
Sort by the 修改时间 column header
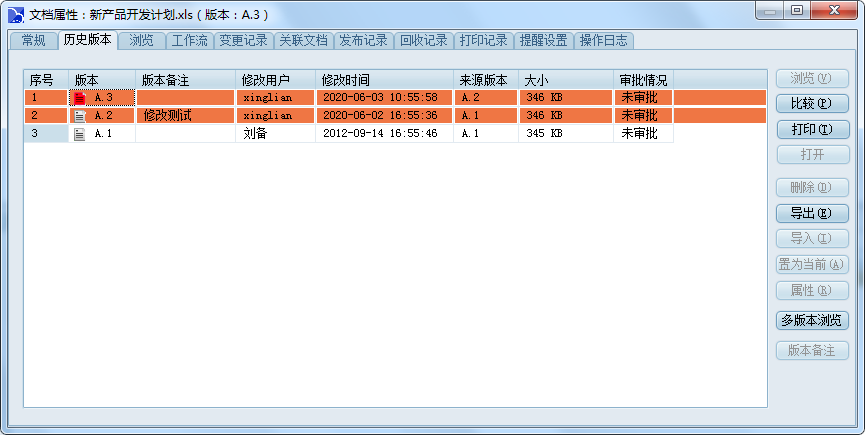tap(385, 80)
